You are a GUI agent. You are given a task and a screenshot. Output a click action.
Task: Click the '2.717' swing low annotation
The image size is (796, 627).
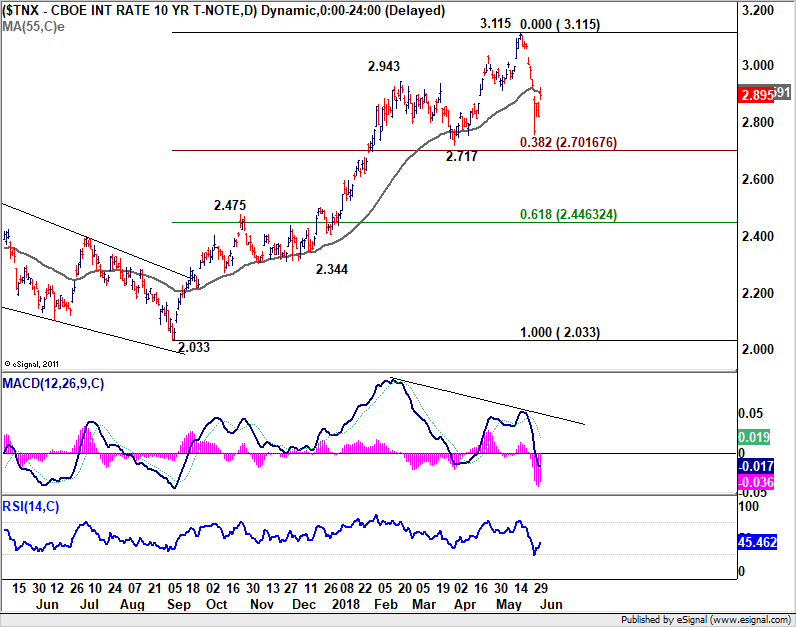pos(461,156)
